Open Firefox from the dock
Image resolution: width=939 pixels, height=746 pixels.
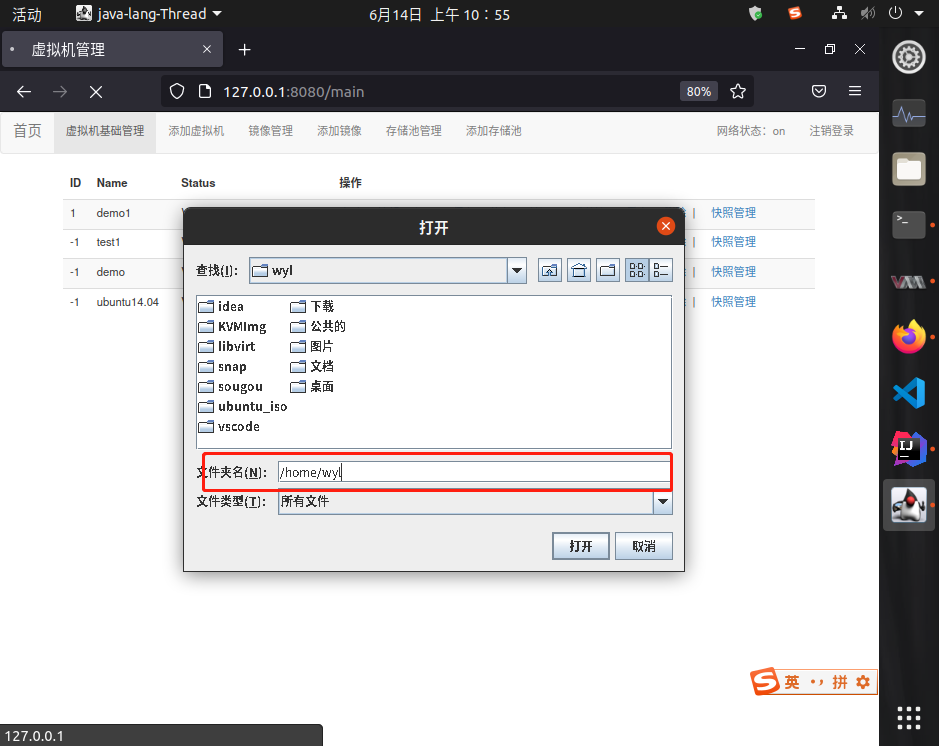[x=908, y=337]
